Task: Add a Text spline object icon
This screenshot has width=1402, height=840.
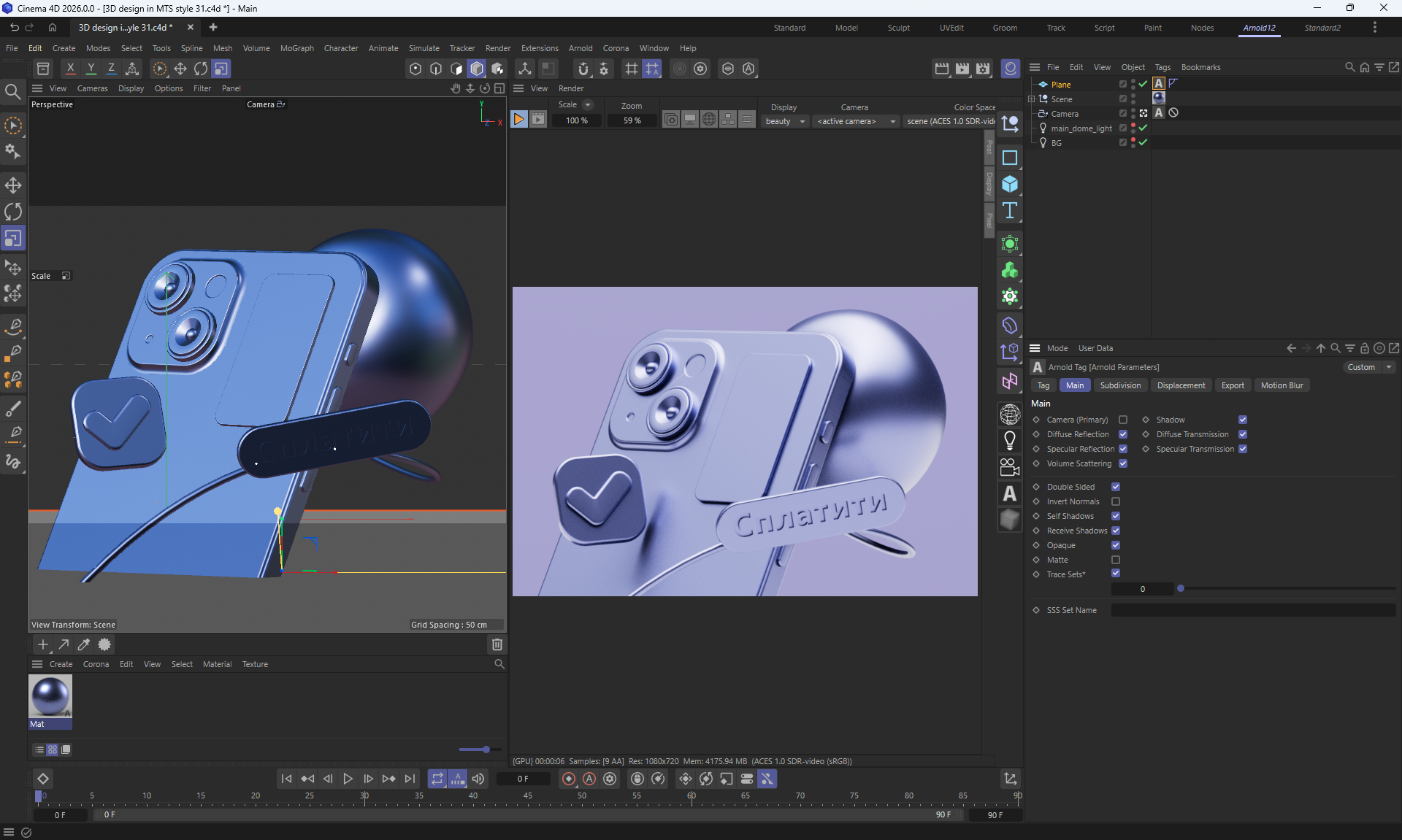Action: pyautogui.click(x=1010, y=211)
